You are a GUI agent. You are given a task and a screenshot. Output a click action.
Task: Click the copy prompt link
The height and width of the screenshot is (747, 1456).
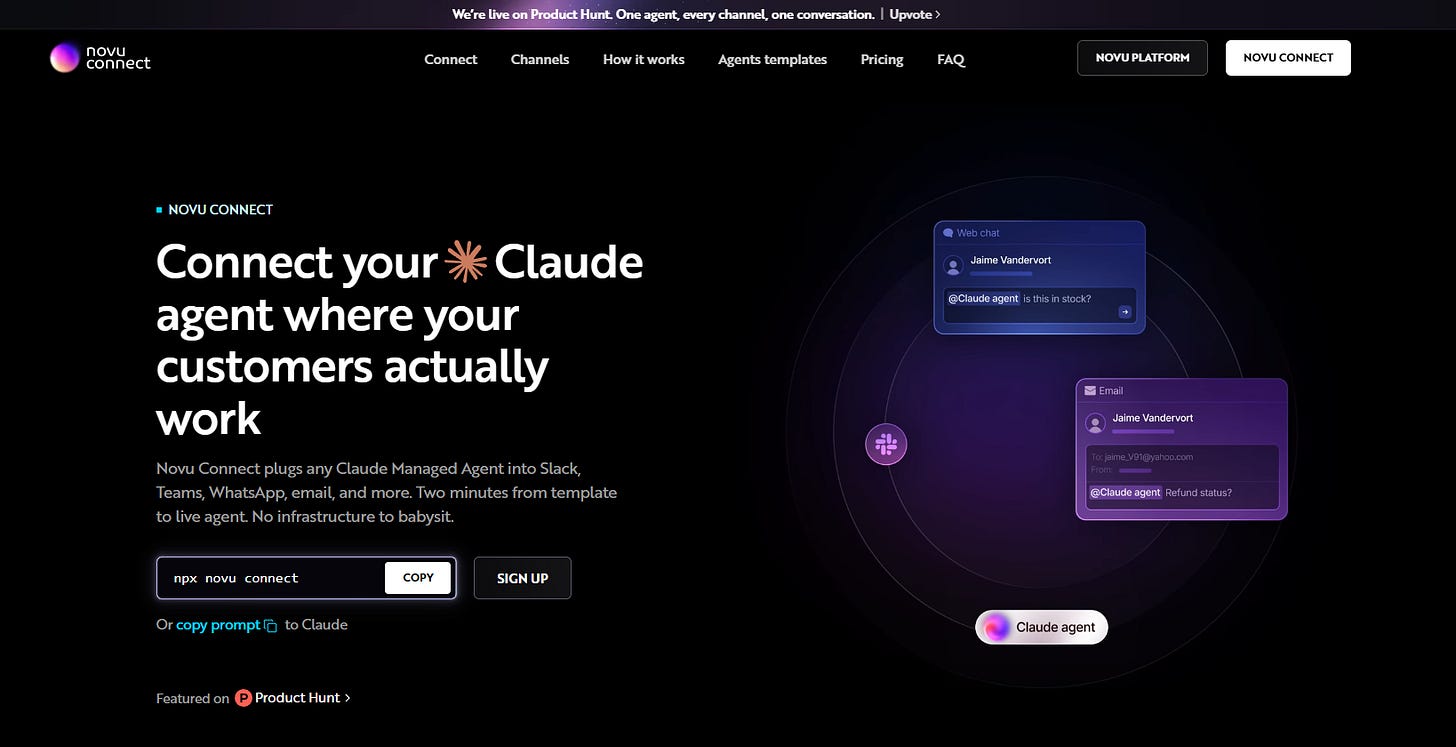coord(218,625)
